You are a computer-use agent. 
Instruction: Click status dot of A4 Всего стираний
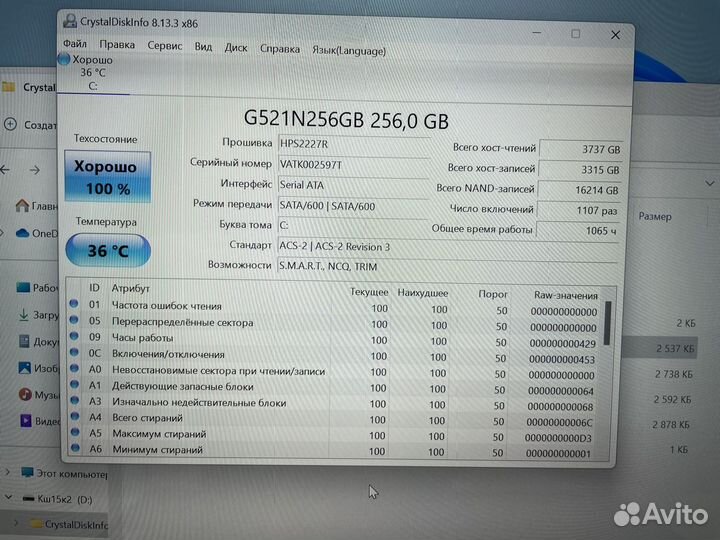[75, 416]
